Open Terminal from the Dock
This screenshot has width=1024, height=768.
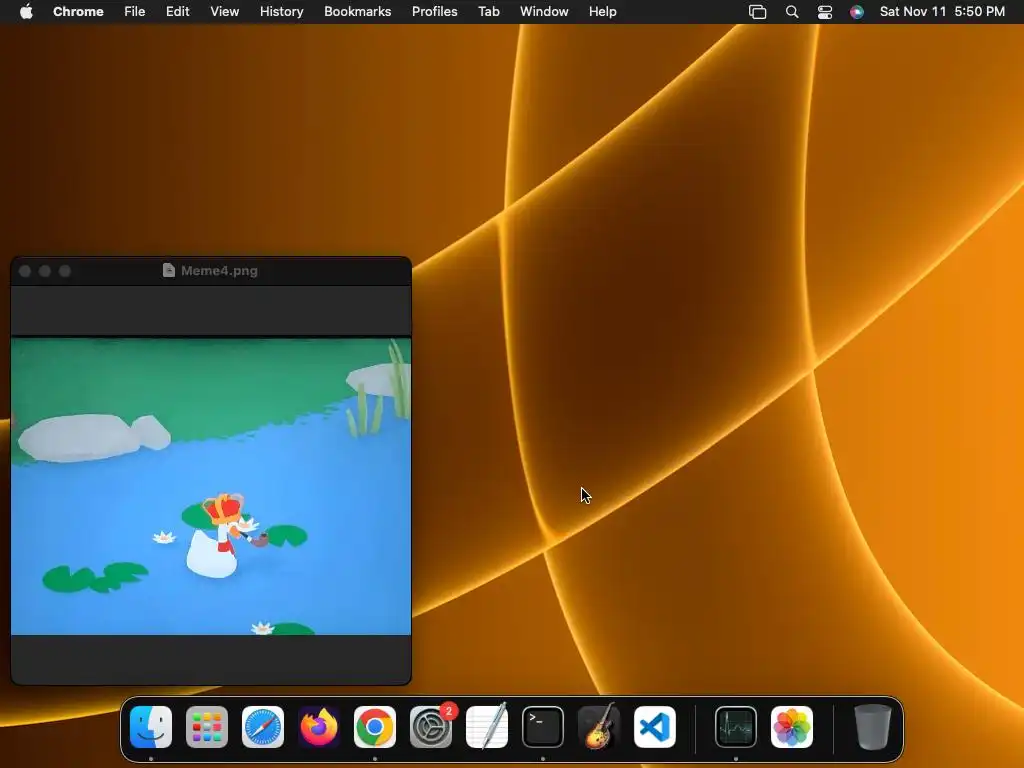(x=543, y=727)
